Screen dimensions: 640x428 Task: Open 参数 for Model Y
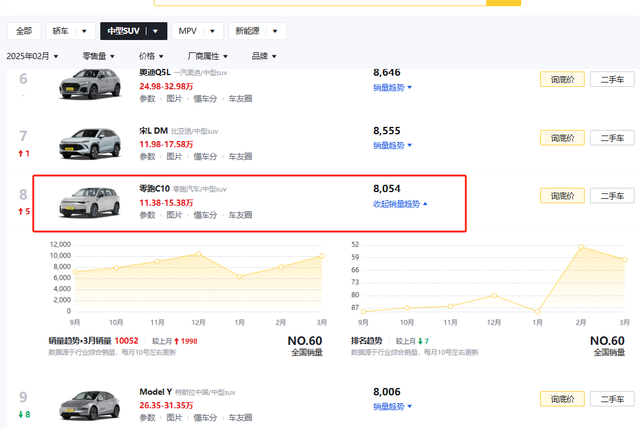pyautogui.click(x=147, y=418)
